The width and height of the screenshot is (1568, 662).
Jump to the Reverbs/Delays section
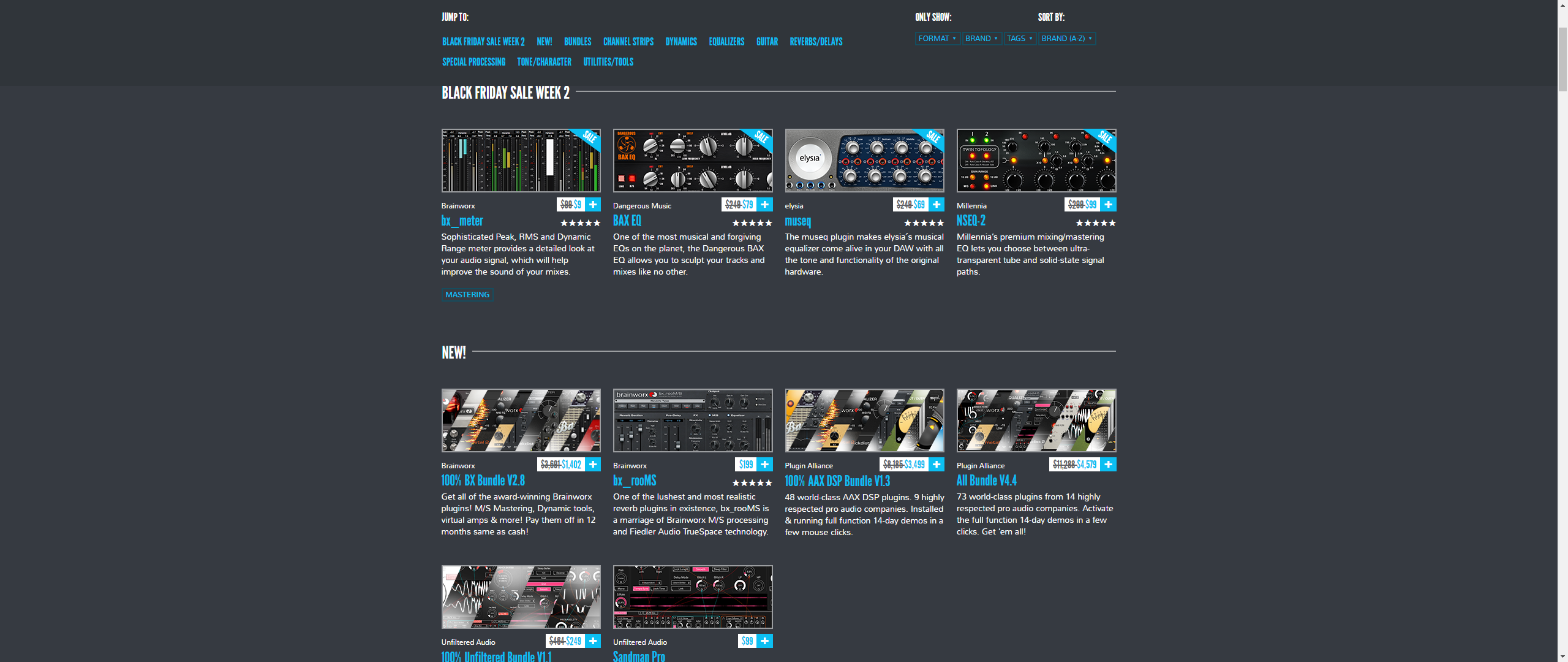[816, 42]
